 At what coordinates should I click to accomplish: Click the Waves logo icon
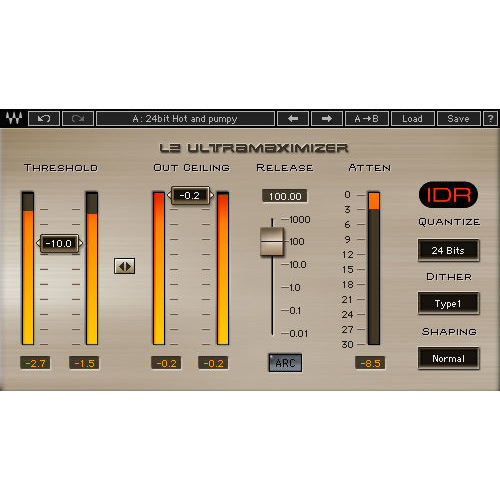click(14, 118)
